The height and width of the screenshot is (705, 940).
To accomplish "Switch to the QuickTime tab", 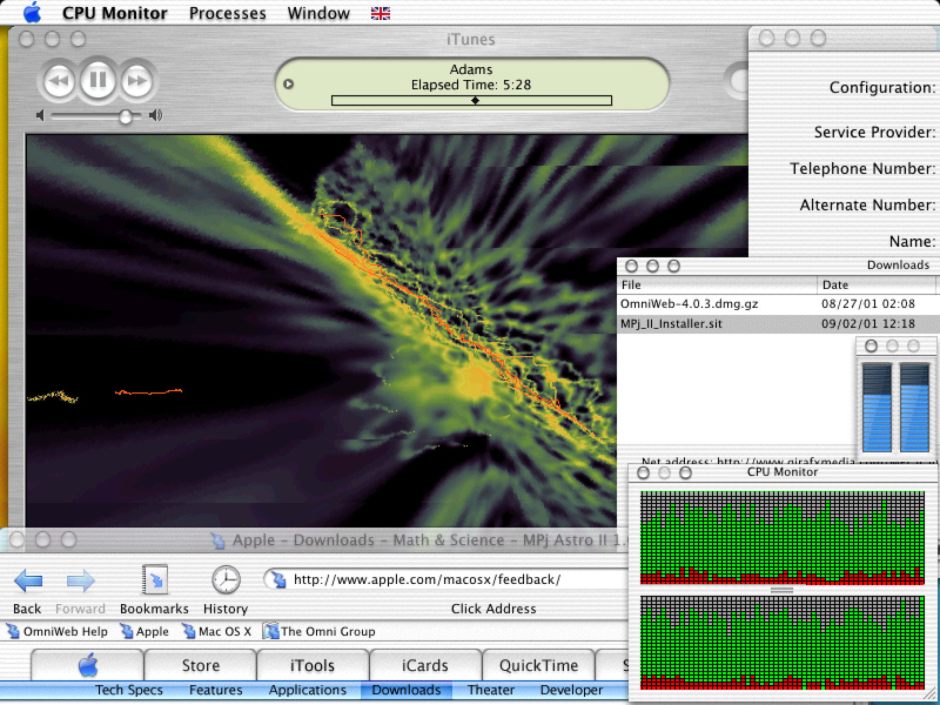I will click(x=538, y=665).
